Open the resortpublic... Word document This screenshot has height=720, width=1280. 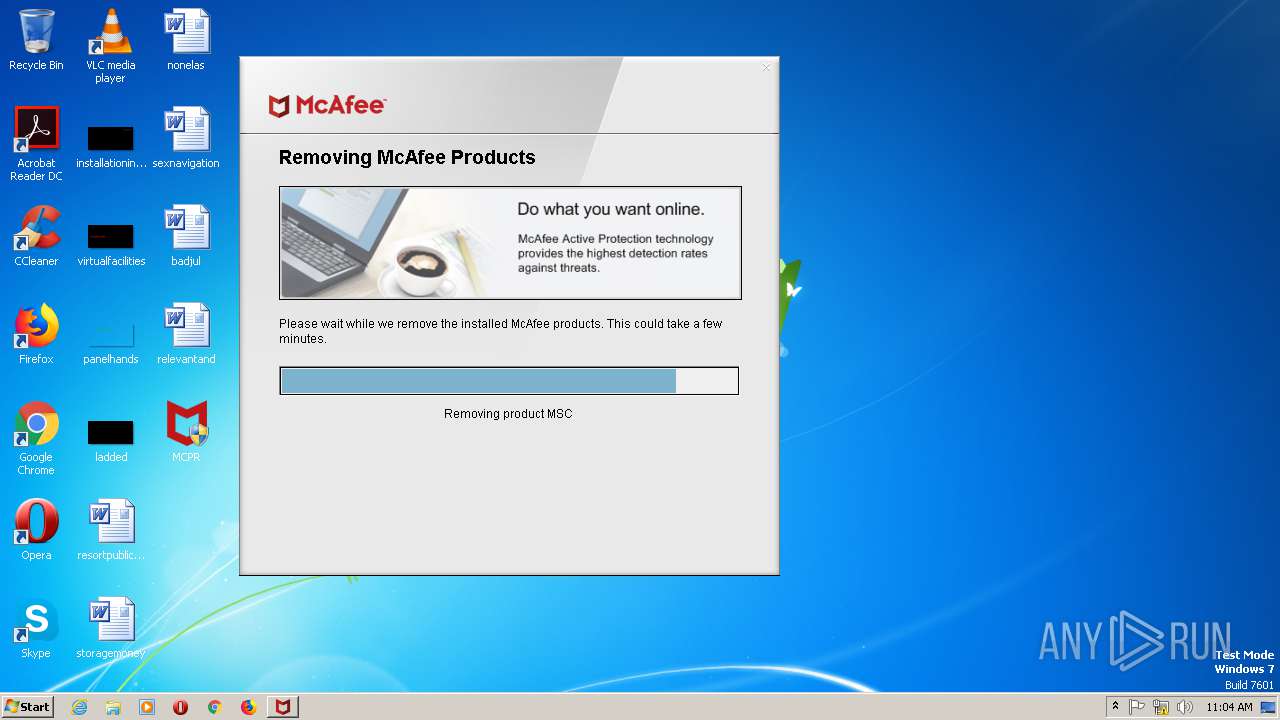111,530
